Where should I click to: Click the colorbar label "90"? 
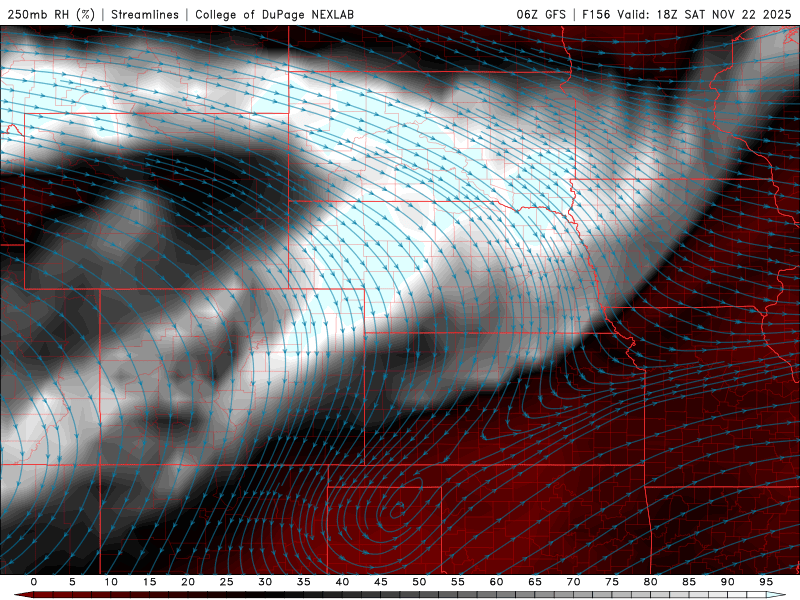(727, 582)
